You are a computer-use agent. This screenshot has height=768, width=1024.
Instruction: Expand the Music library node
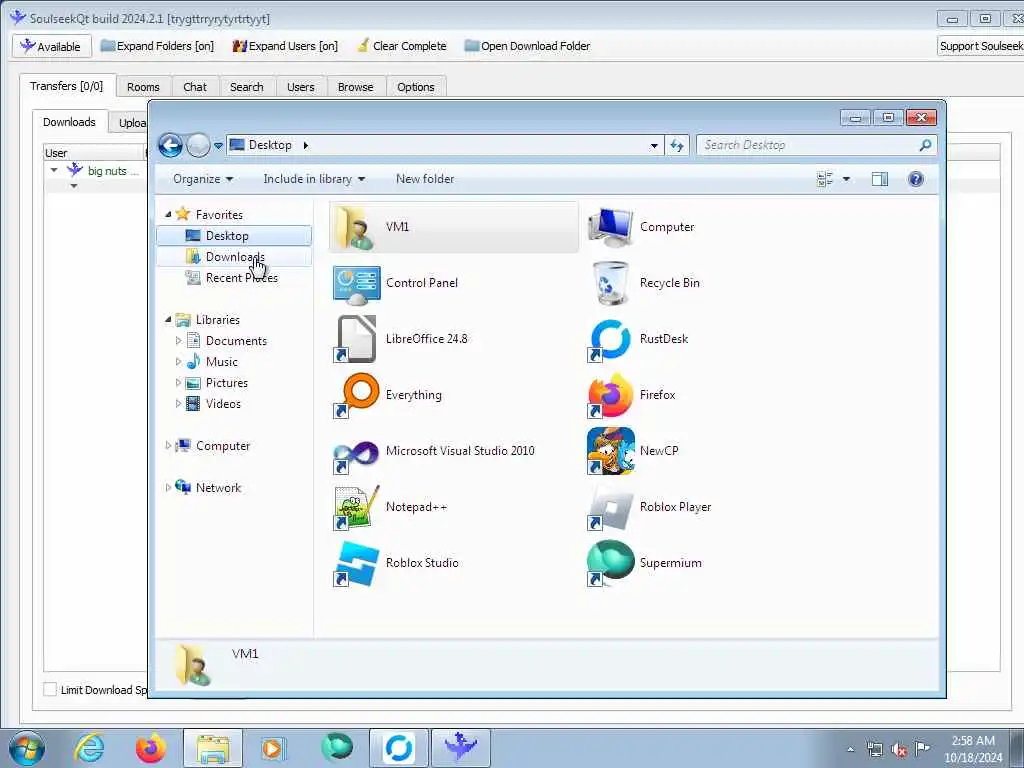click(x=178, y=362)
